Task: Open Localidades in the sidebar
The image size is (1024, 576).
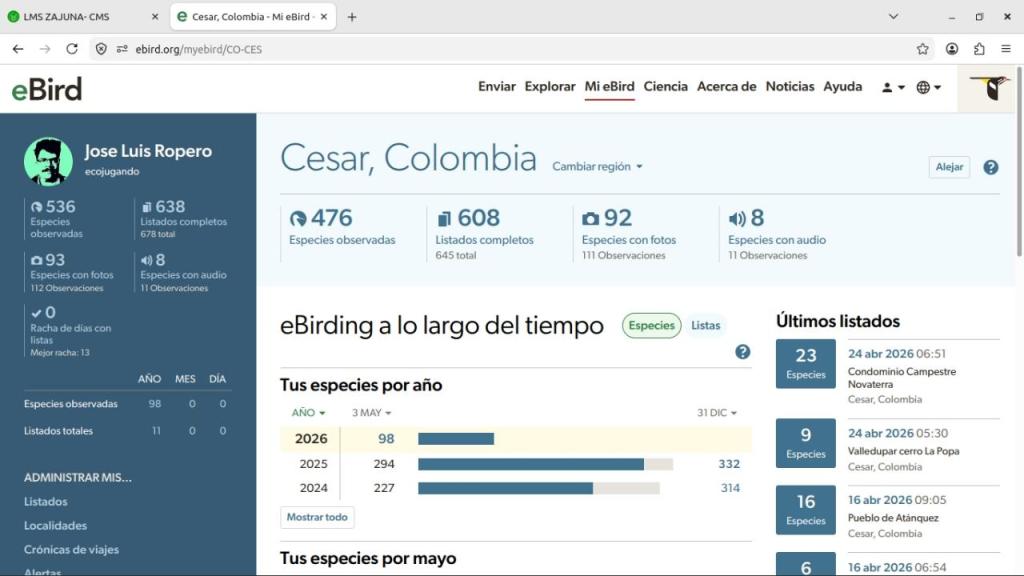Action: click(56, 526)
